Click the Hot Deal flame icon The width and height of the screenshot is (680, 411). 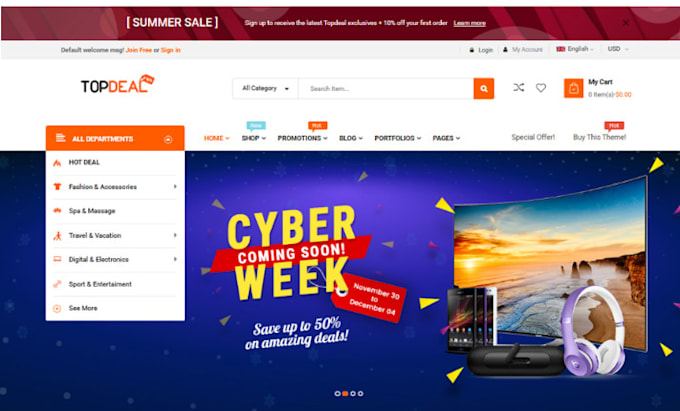pos(57,163)
